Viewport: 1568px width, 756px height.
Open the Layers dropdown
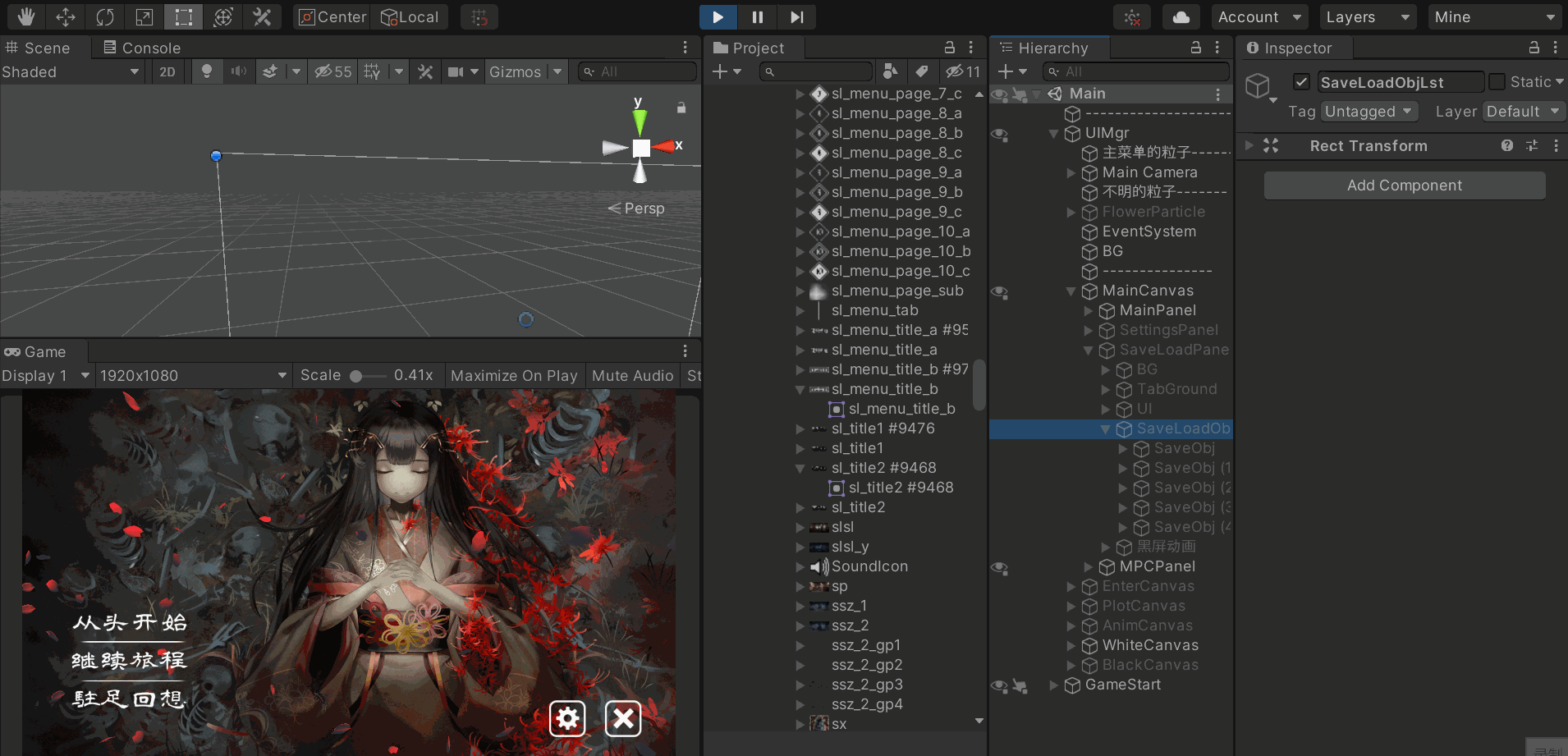(x=1368, y=17)
